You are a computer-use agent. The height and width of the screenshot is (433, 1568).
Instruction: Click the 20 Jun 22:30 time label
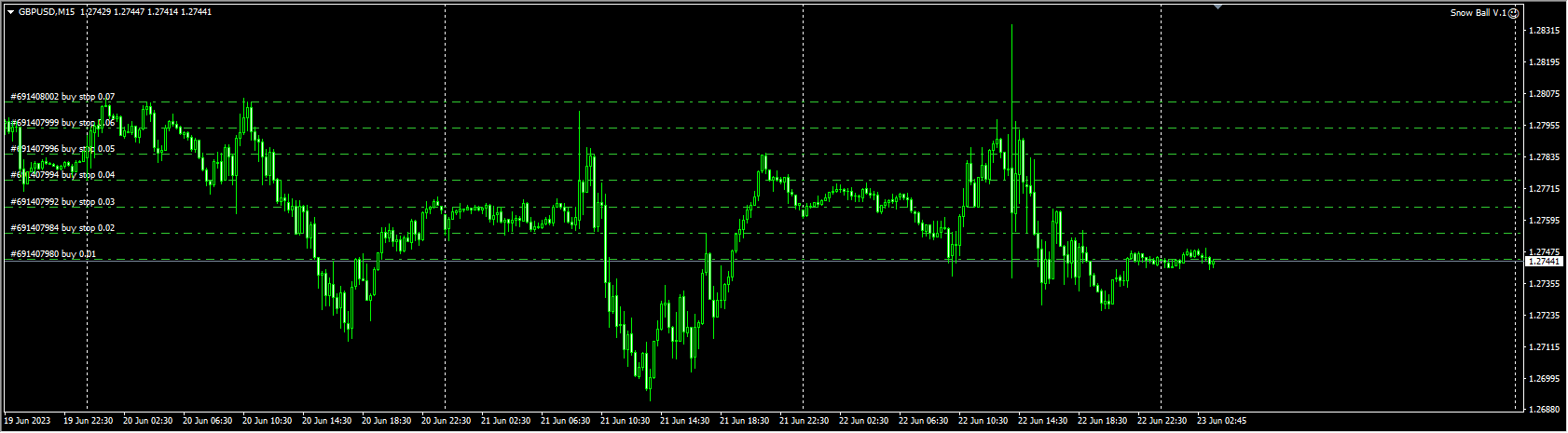coord(447,421)
